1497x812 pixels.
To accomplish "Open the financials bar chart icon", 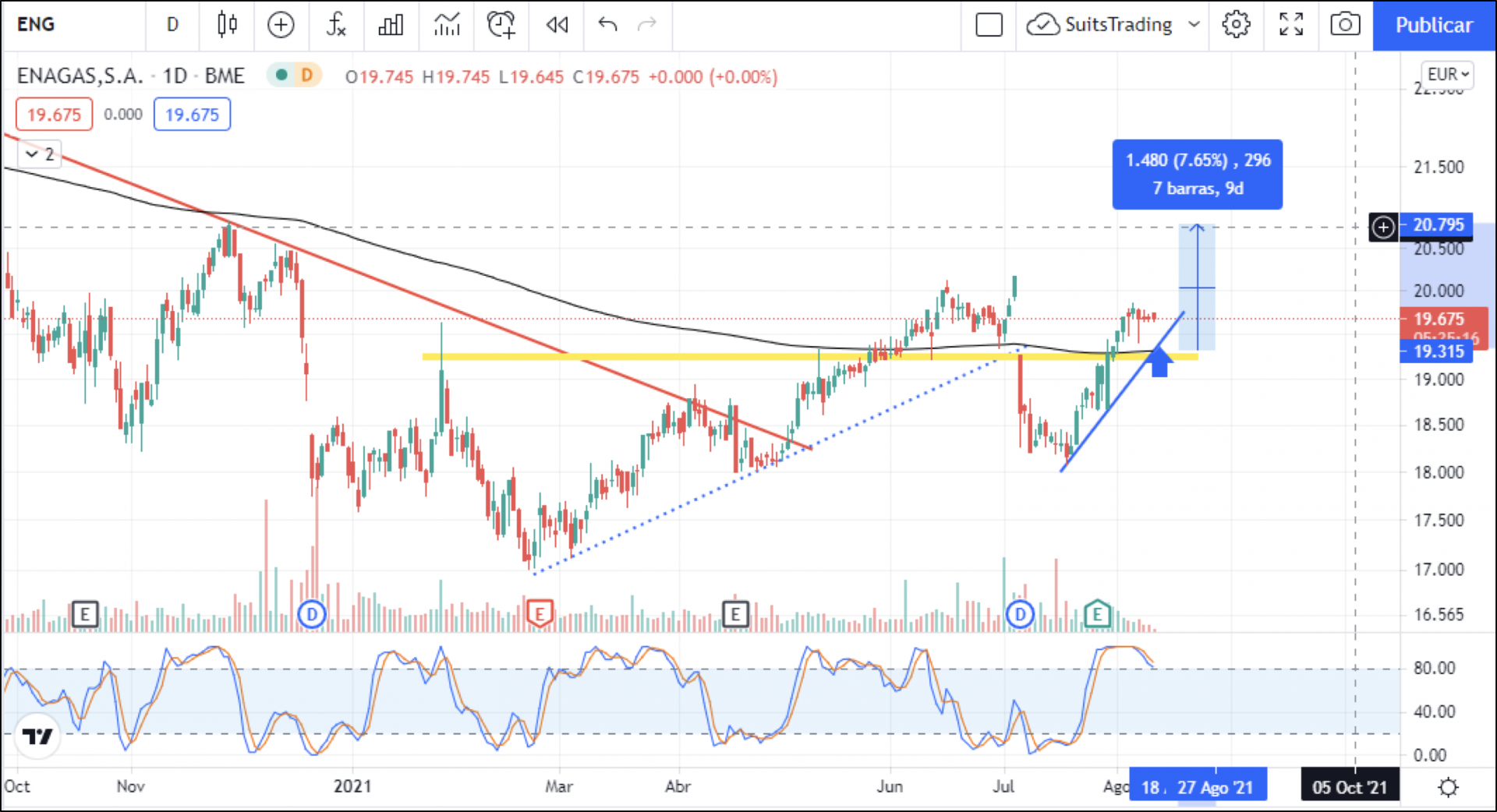I will pos(391,25).
